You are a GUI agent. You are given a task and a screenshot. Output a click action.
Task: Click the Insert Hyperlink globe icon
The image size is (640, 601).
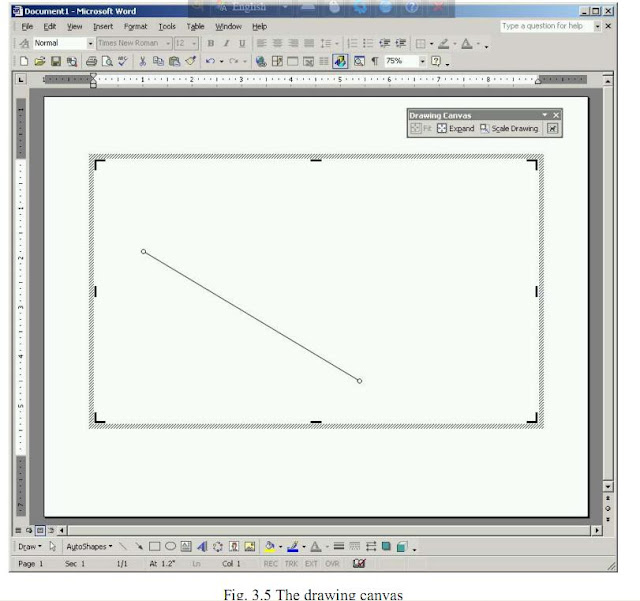tap(261, 61)
